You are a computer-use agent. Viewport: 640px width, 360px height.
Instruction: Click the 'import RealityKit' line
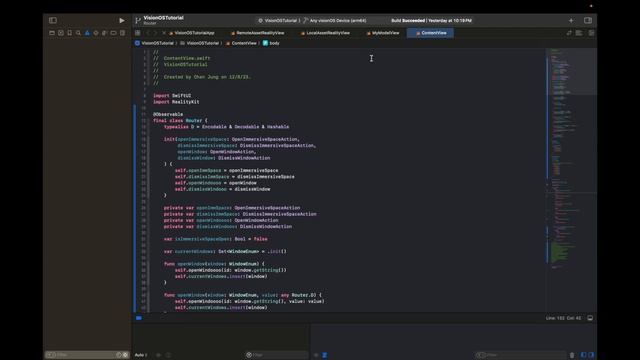point(176,102)
